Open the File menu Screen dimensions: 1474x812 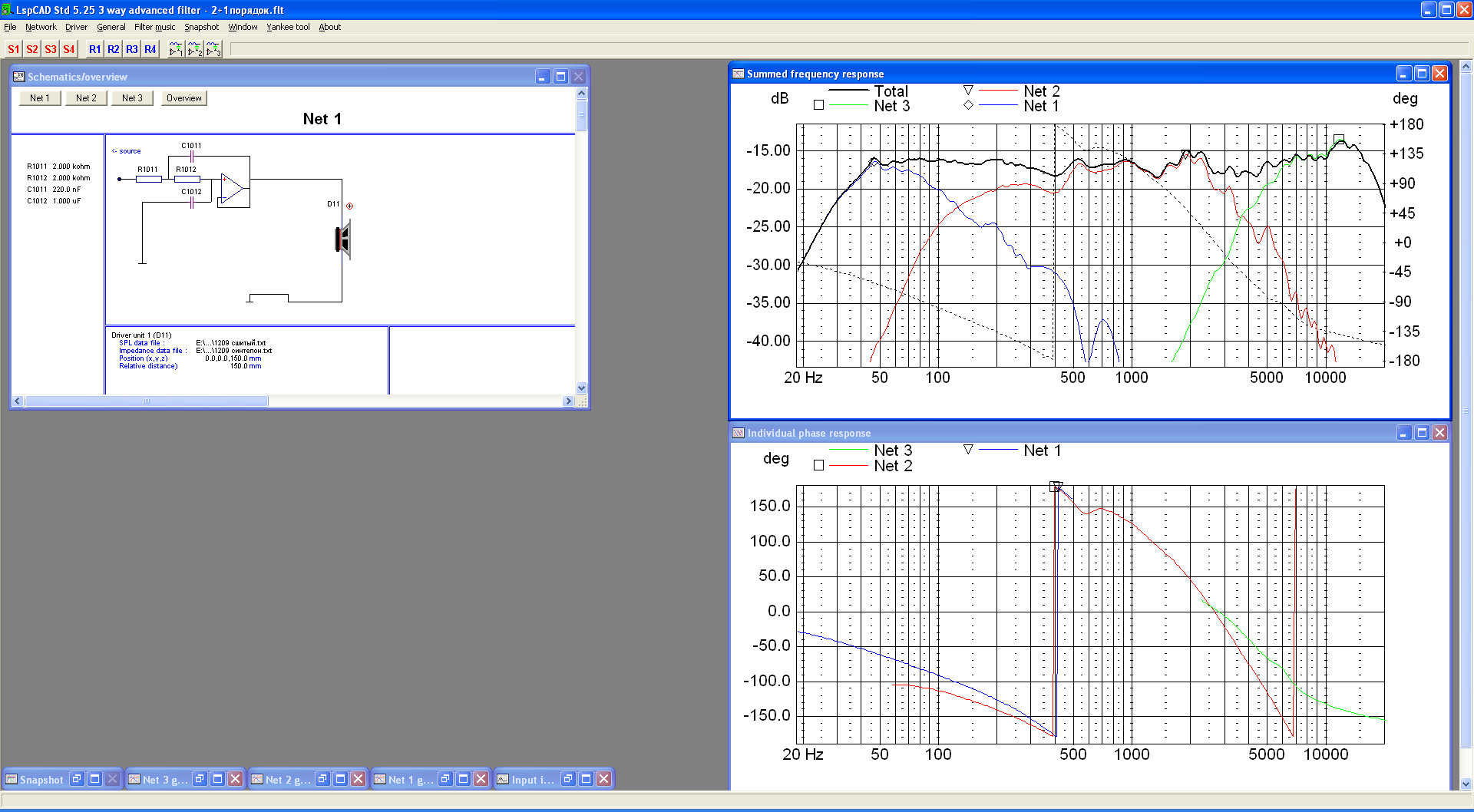coord(10,27)
